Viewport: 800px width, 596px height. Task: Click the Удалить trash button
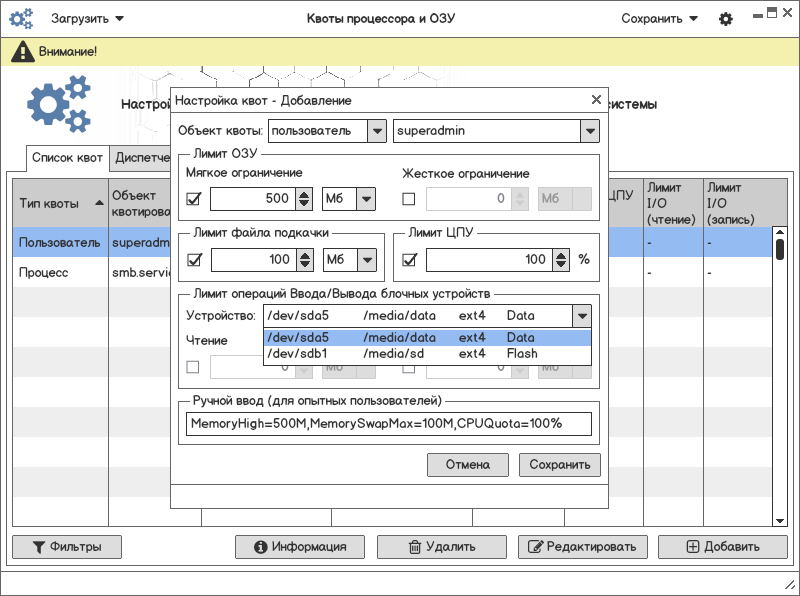[442, 547]
